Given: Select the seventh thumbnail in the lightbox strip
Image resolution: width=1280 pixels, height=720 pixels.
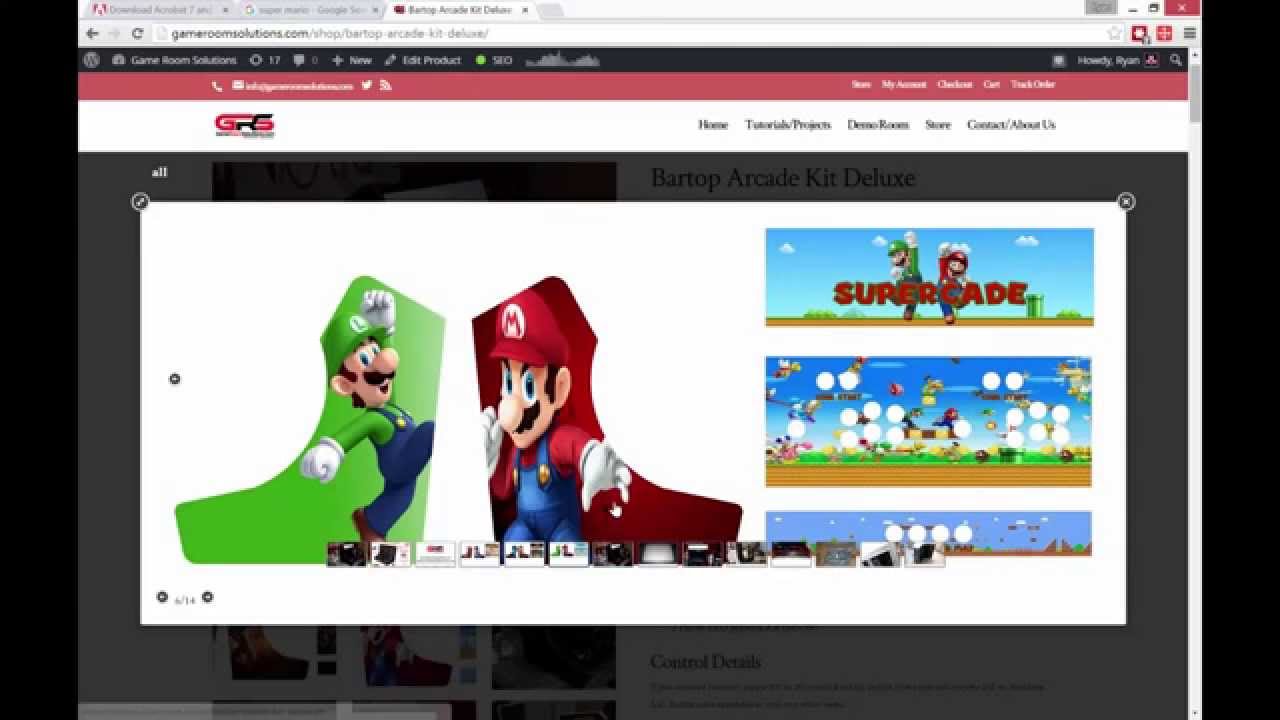Looking at the screenshot, I should (612, 554).
